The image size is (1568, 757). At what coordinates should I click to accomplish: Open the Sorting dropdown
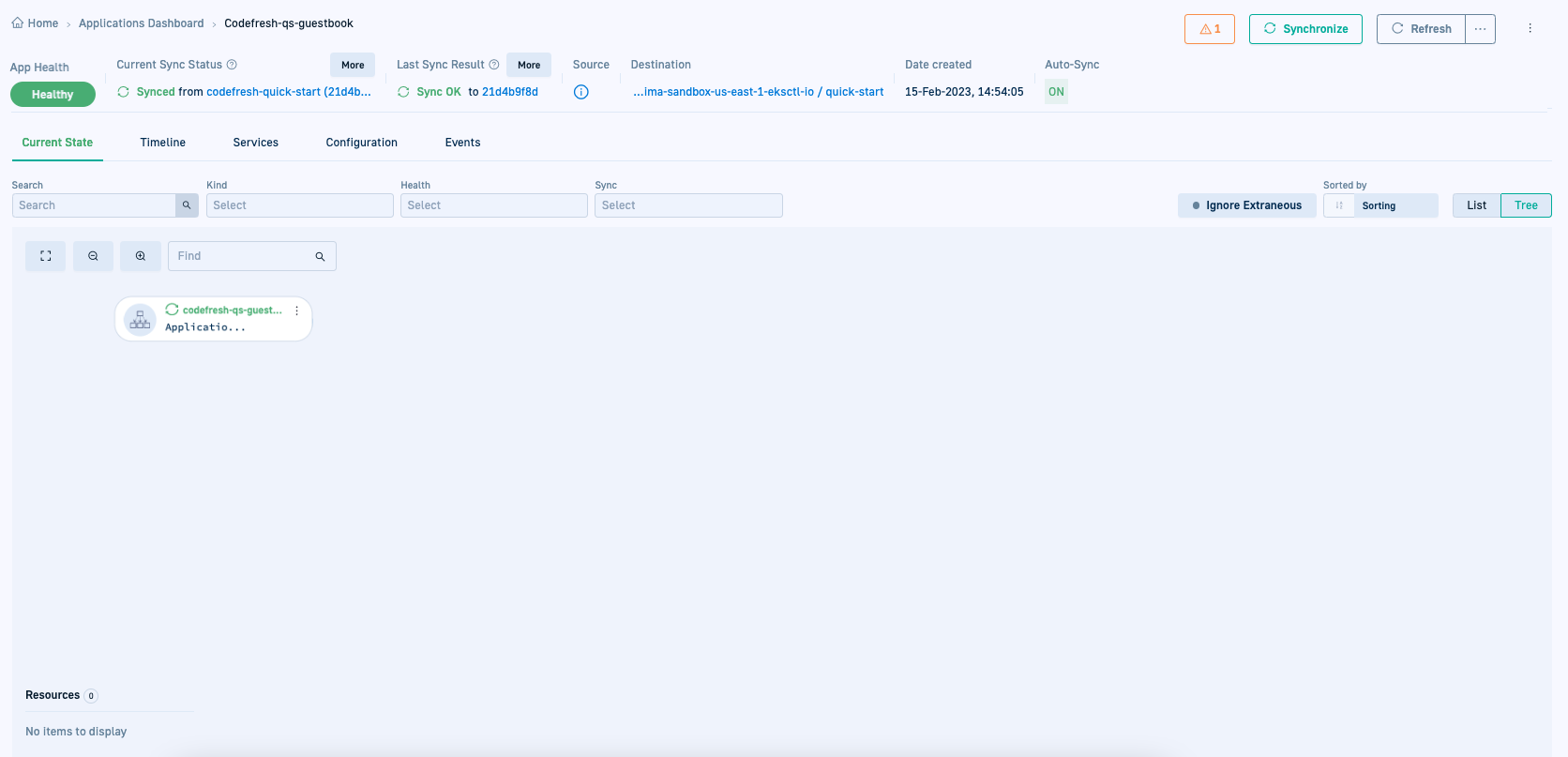tap(1395, 205)
